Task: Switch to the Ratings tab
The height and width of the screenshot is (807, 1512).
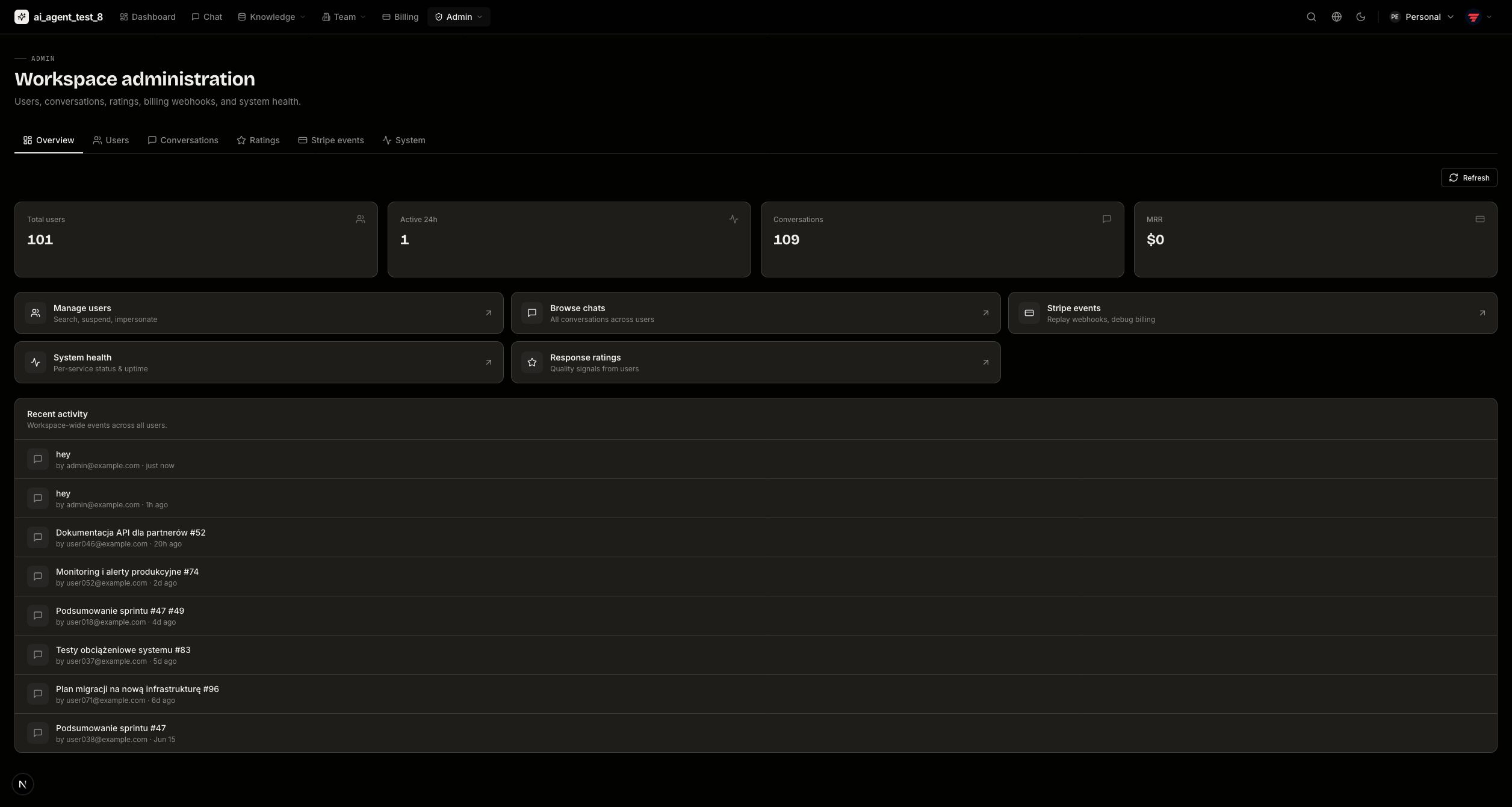Action: point(258,140)
